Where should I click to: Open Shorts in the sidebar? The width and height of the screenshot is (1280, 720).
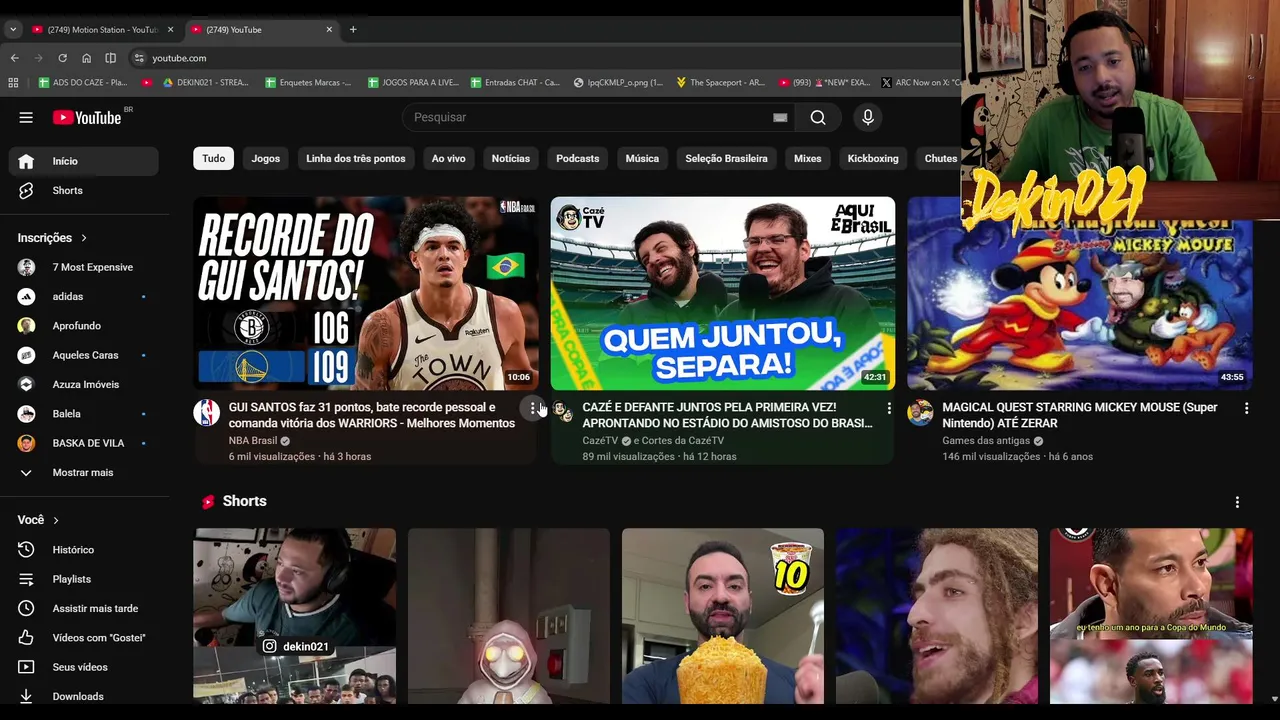84,190
